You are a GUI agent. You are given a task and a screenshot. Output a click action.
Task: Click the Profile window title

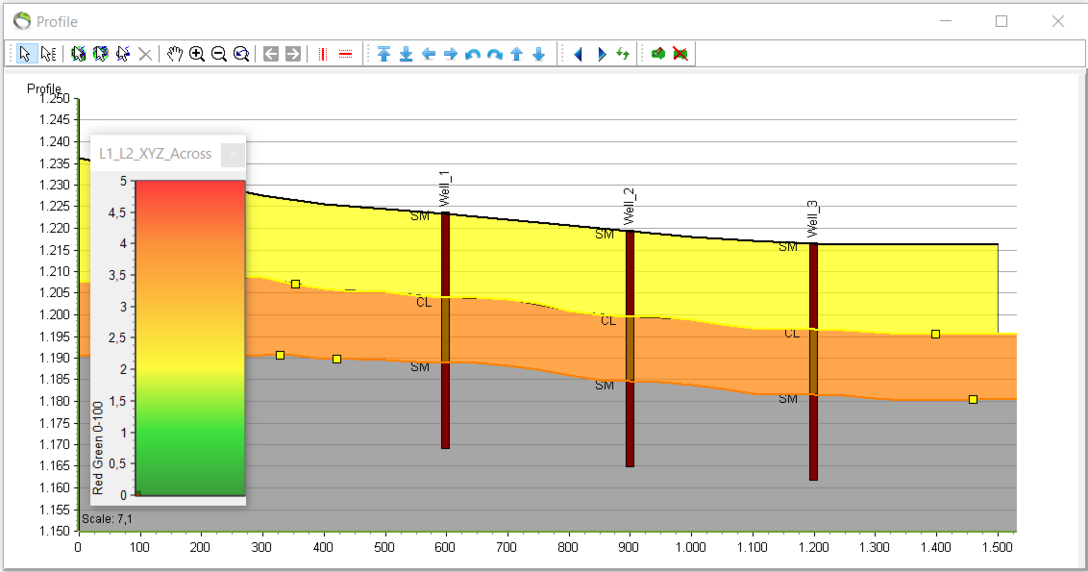57,22
